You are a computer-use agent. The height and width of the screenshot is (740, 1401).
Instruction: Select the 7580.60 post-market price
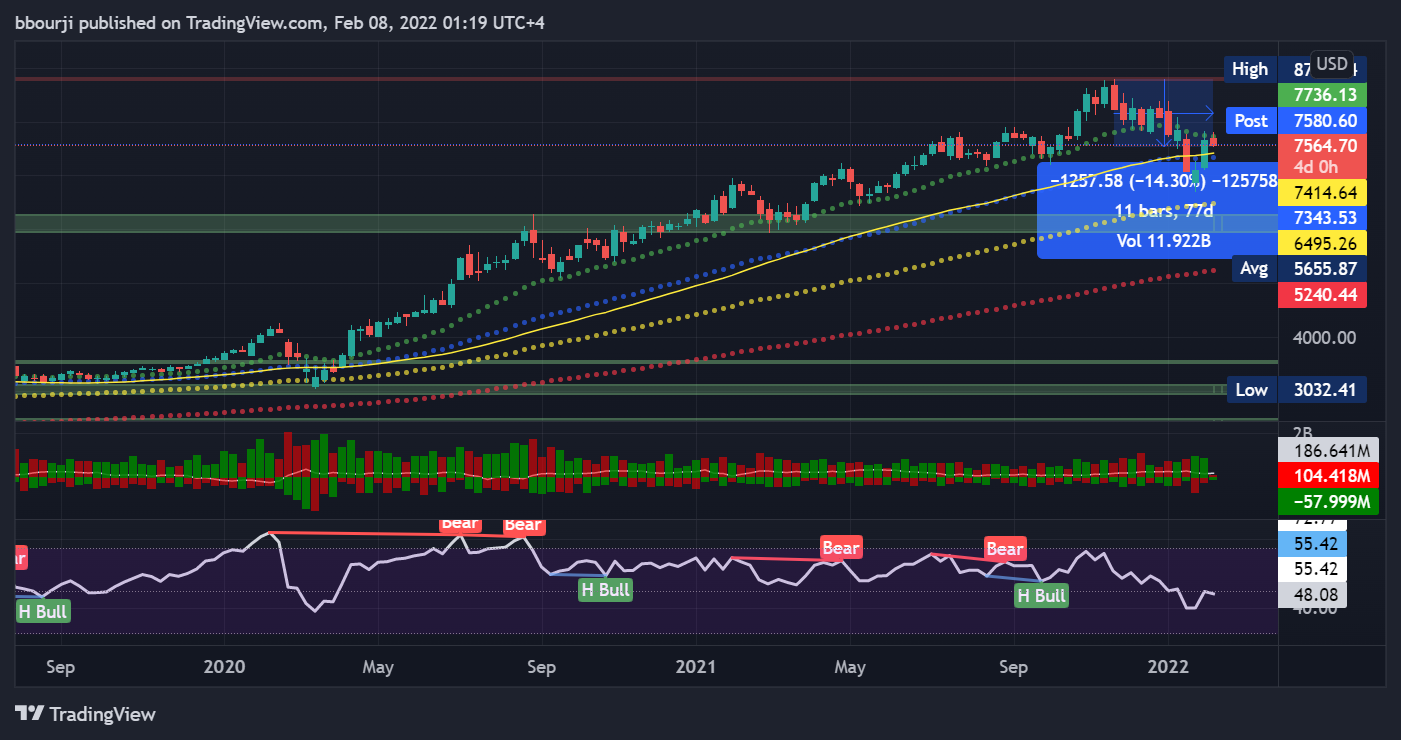1325,120
